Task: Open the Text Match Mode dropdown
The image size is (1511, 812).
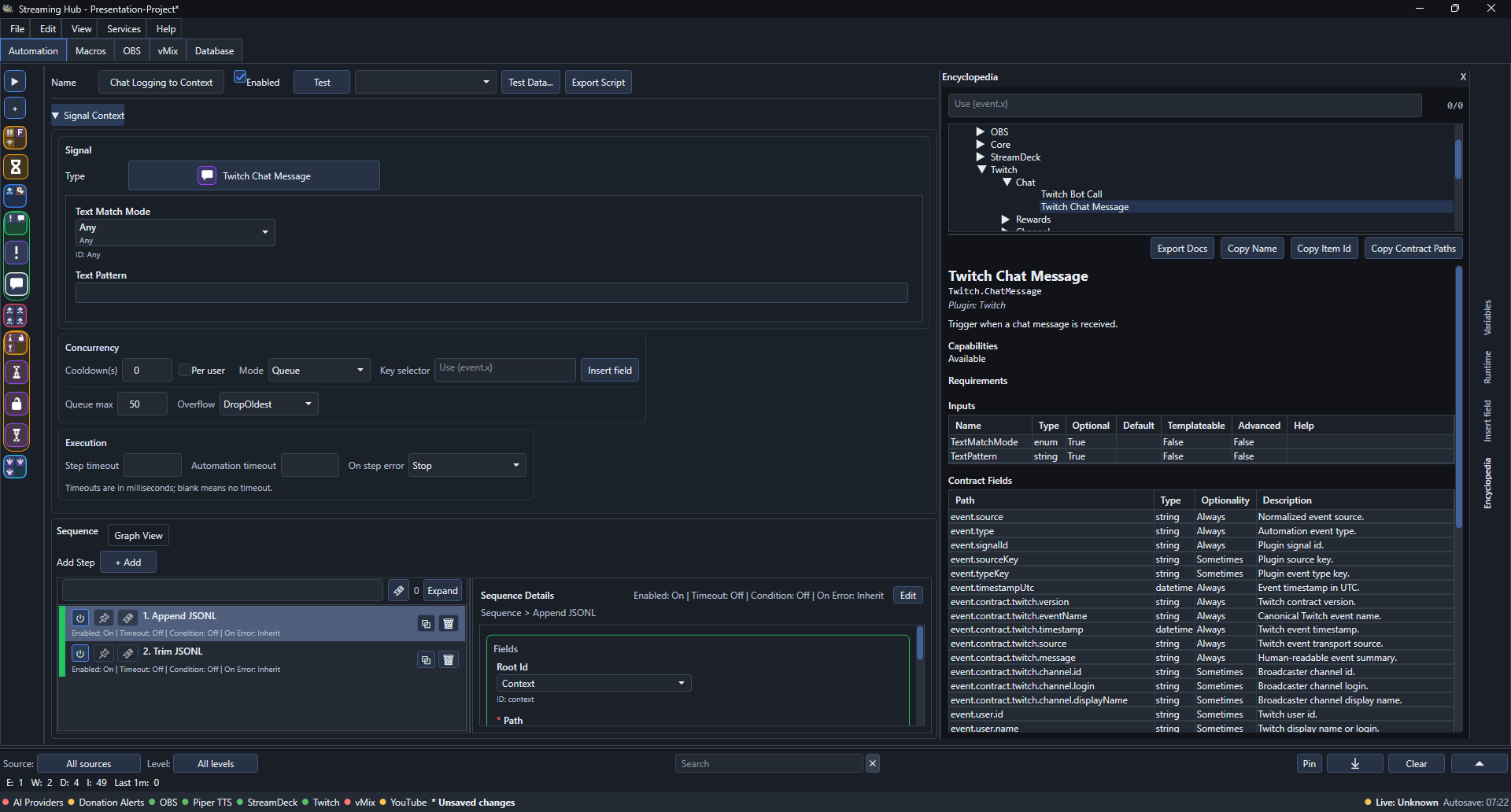Action: pyautogui.click(x=175, y=232)
